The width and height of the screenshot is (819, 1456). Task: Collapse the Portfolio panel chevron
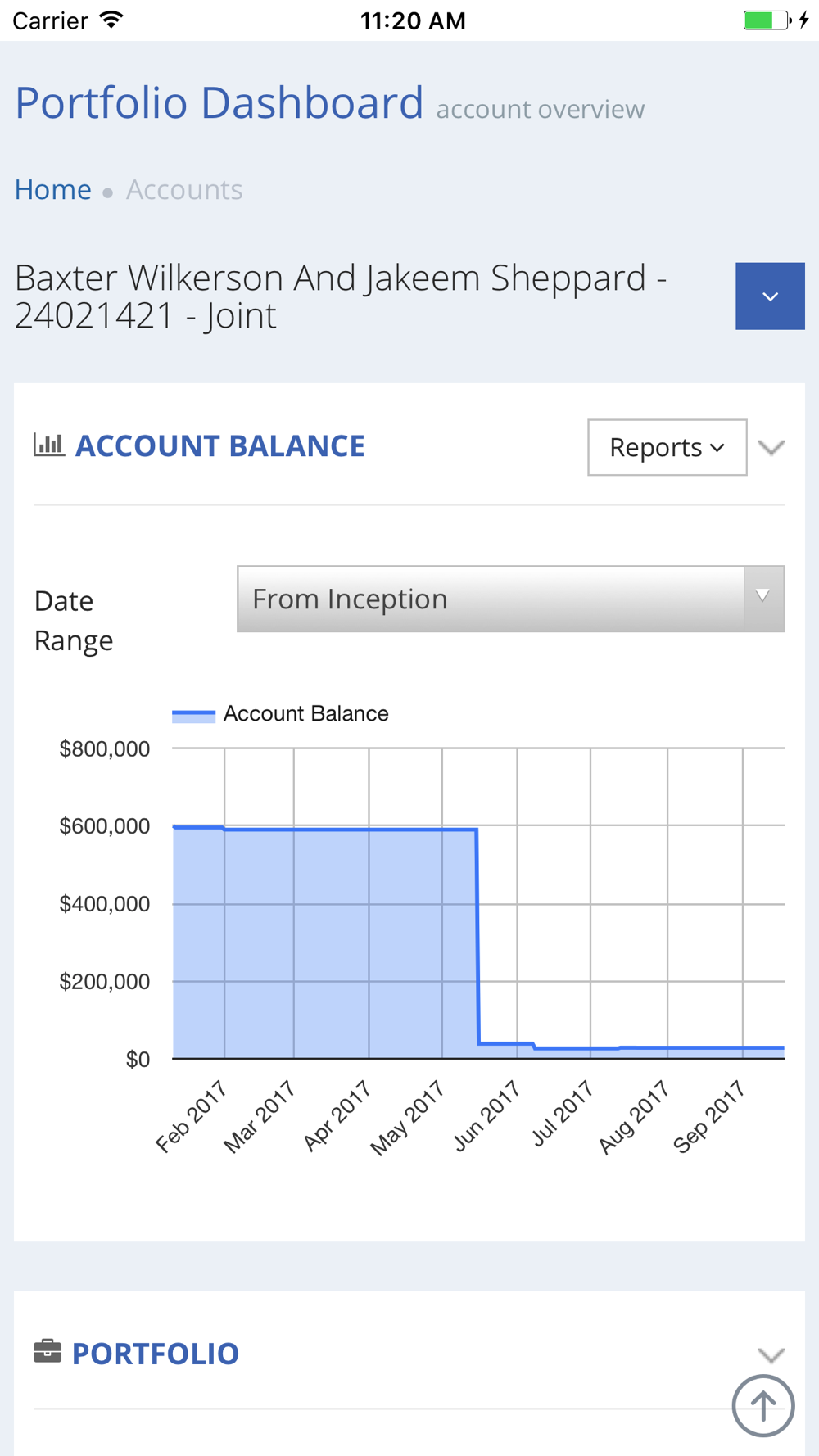tap(771, 1354)
